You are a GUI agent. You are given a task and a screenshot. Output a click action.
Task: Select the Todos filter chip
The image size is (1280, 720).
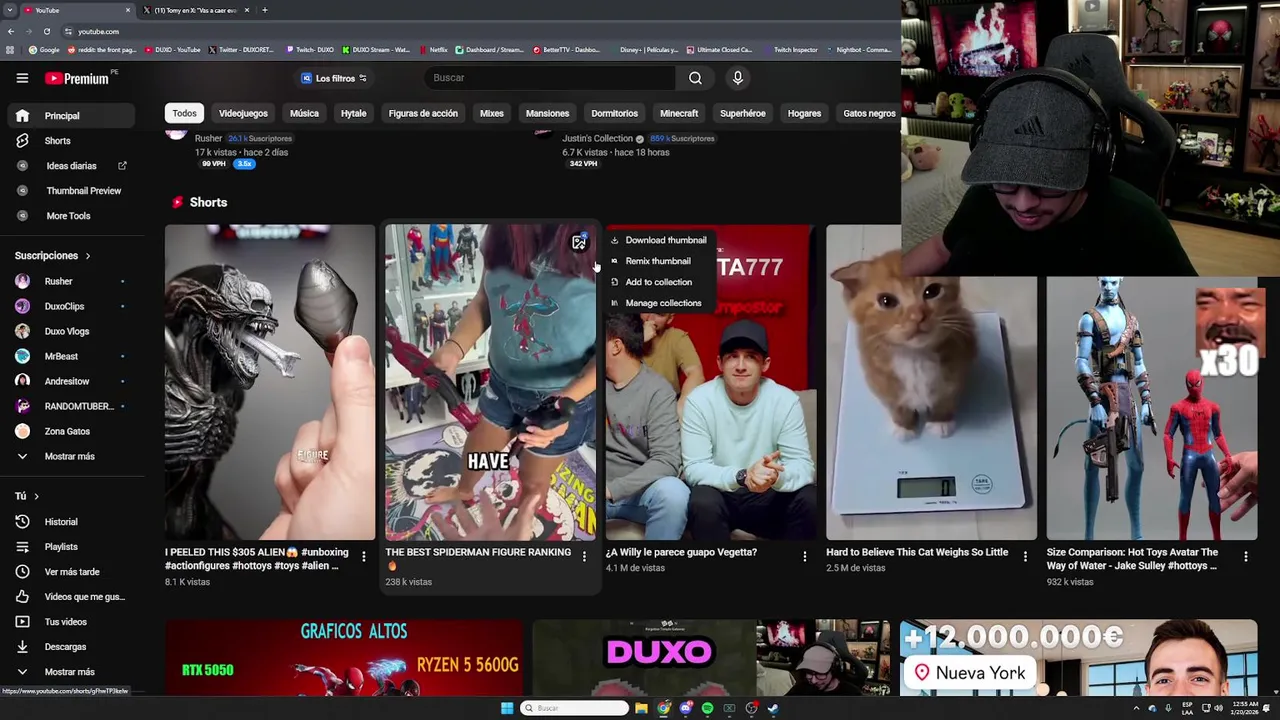click(x=184, y=113)
